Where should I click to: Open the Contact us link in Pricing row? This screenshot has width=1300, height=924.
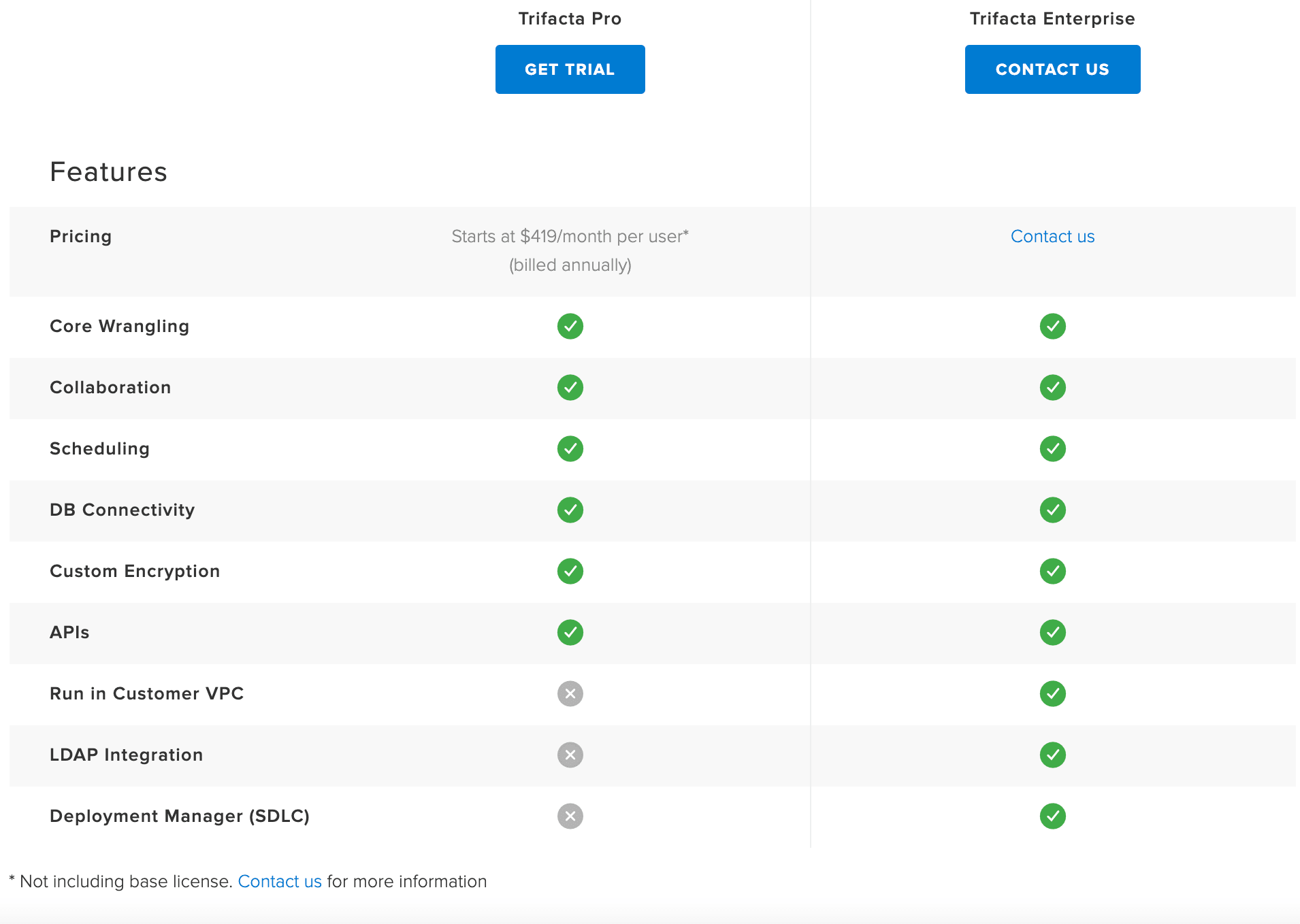[x=1052, y=236]
